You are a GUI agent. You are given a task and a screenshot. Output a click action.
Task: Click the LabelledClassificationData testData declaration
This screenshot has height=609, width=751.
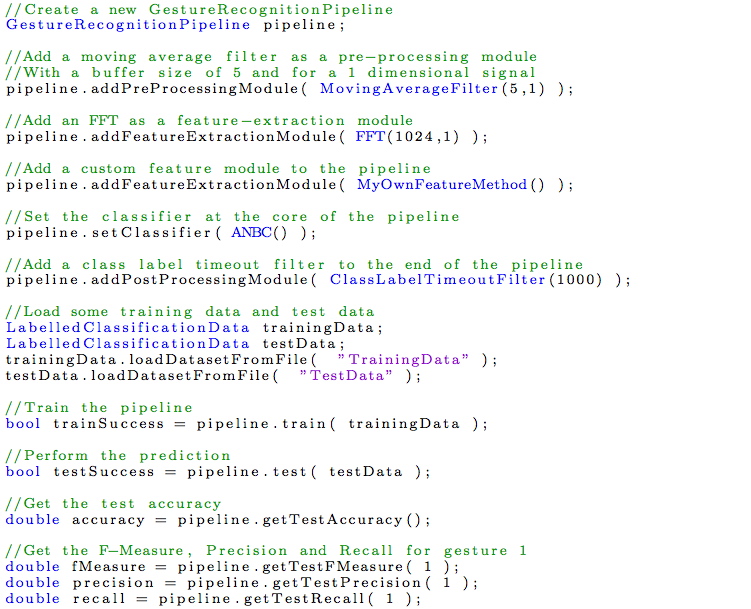[175, 344]
